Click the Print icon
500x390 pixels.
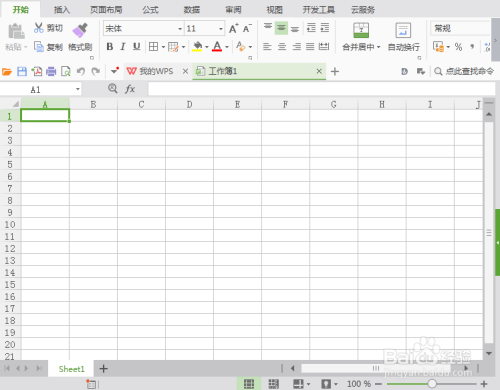pyautogui.click(x=51, y=71)
